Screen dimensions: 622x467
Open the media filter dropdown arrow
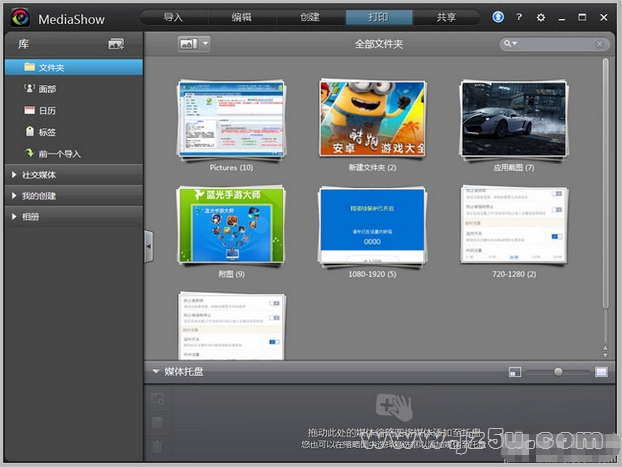205,44
